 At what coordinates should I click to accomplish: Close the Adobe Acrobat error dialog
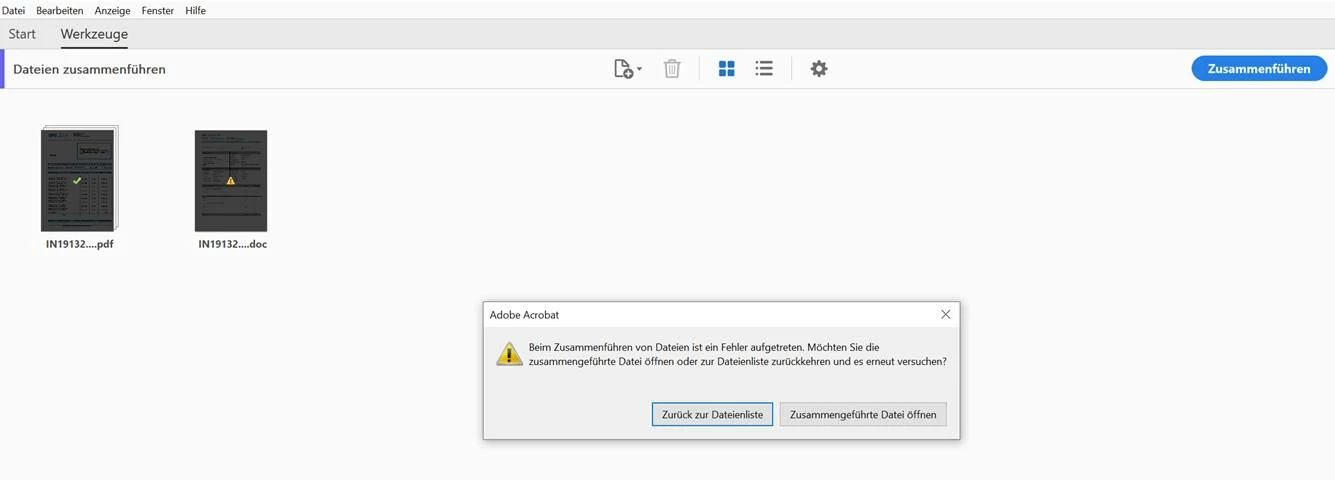945,314
